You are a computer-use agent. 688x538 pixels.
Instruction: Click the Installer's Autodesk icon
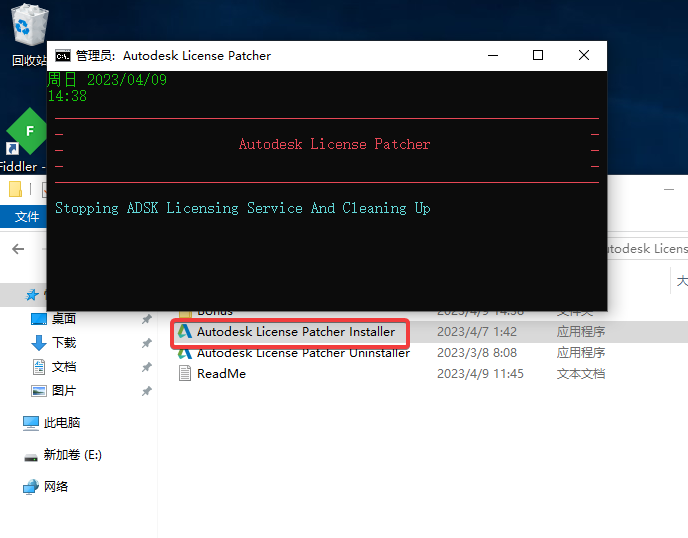click(185, 332)
